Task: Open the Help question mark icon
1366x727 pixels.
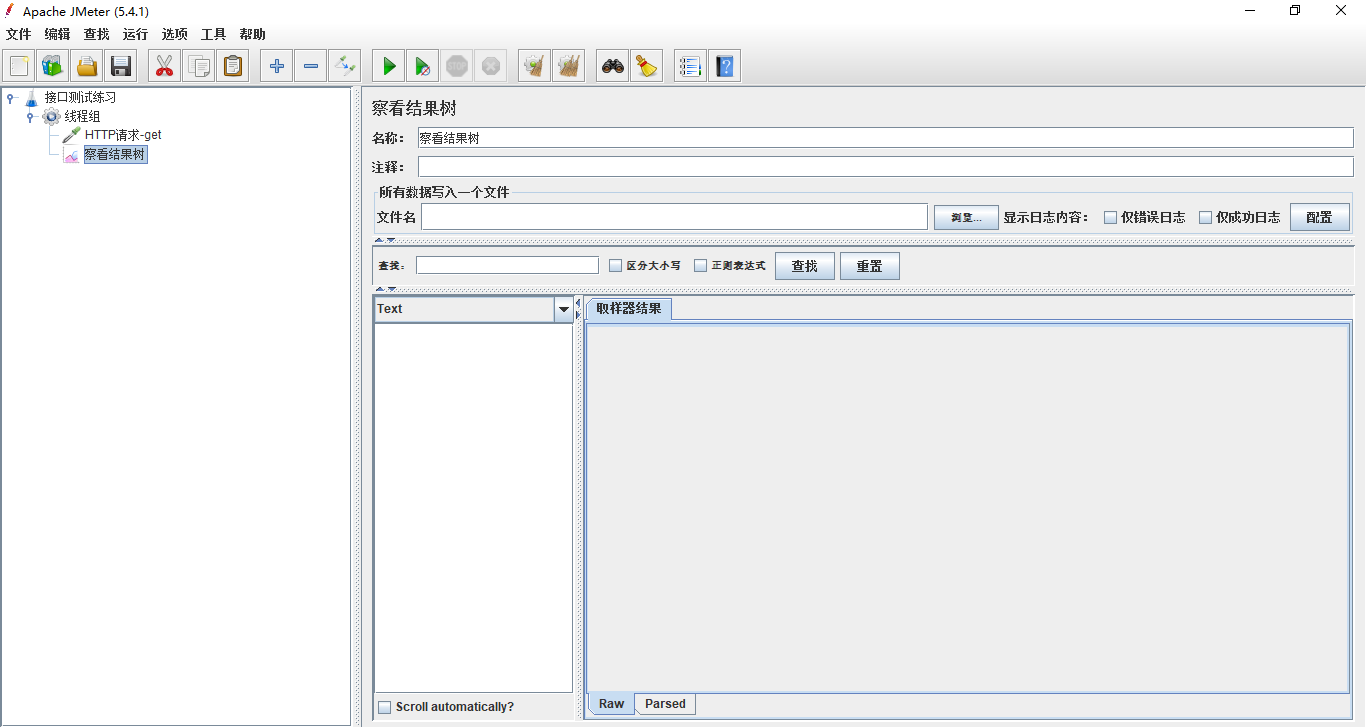Action: point(725,66)
